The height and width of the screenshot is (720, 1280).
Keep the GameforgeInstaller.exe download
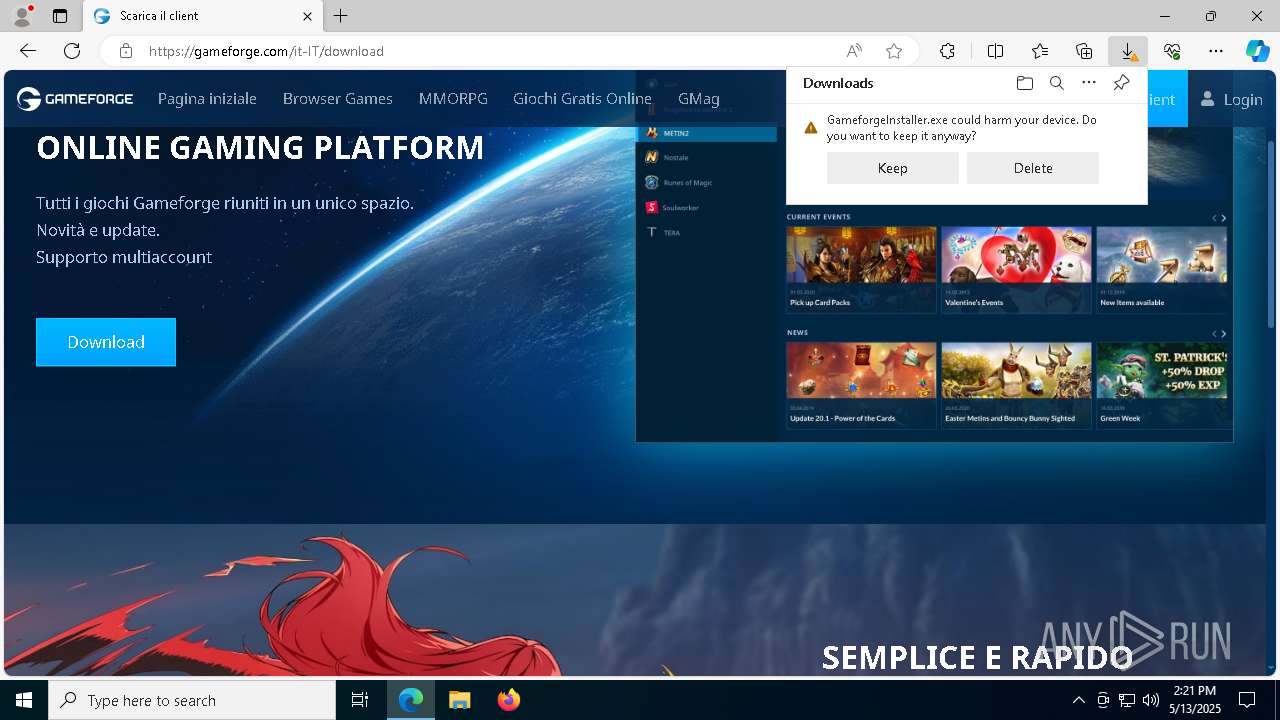pyautogui.click(x=893, y=168)
